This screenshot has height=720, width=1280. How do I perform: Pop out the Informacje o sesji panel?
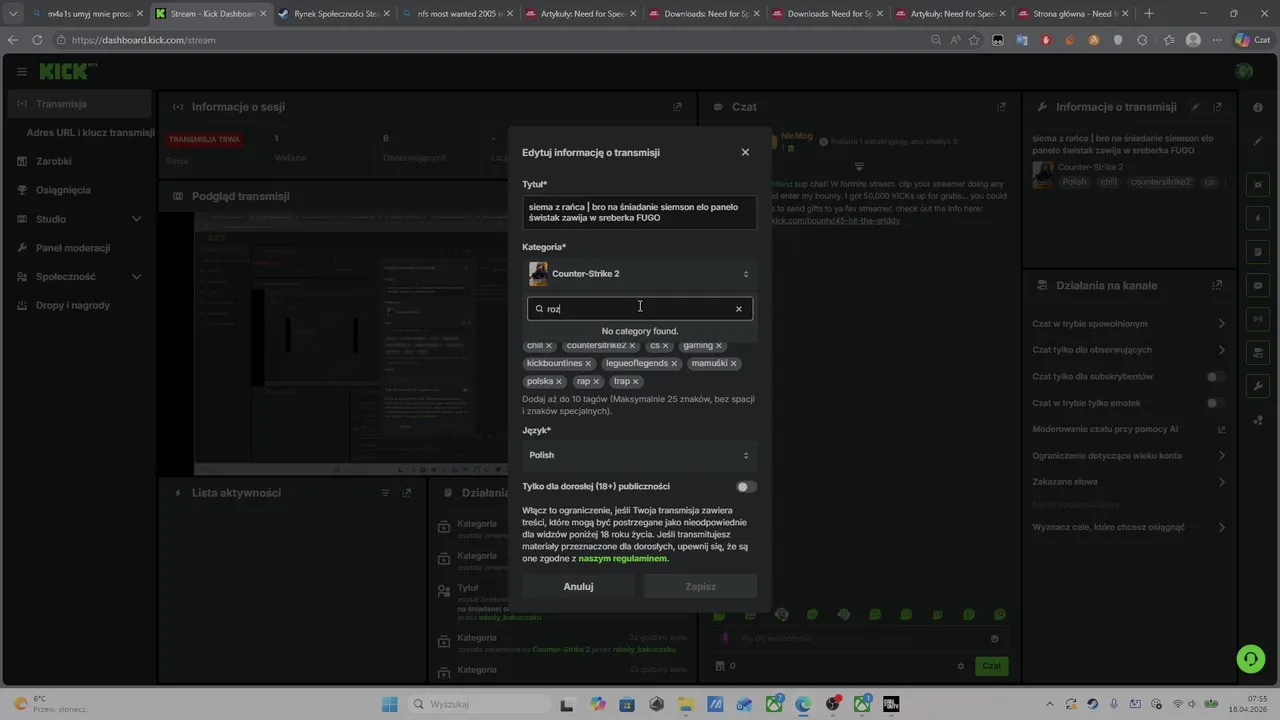click(677, 107)
